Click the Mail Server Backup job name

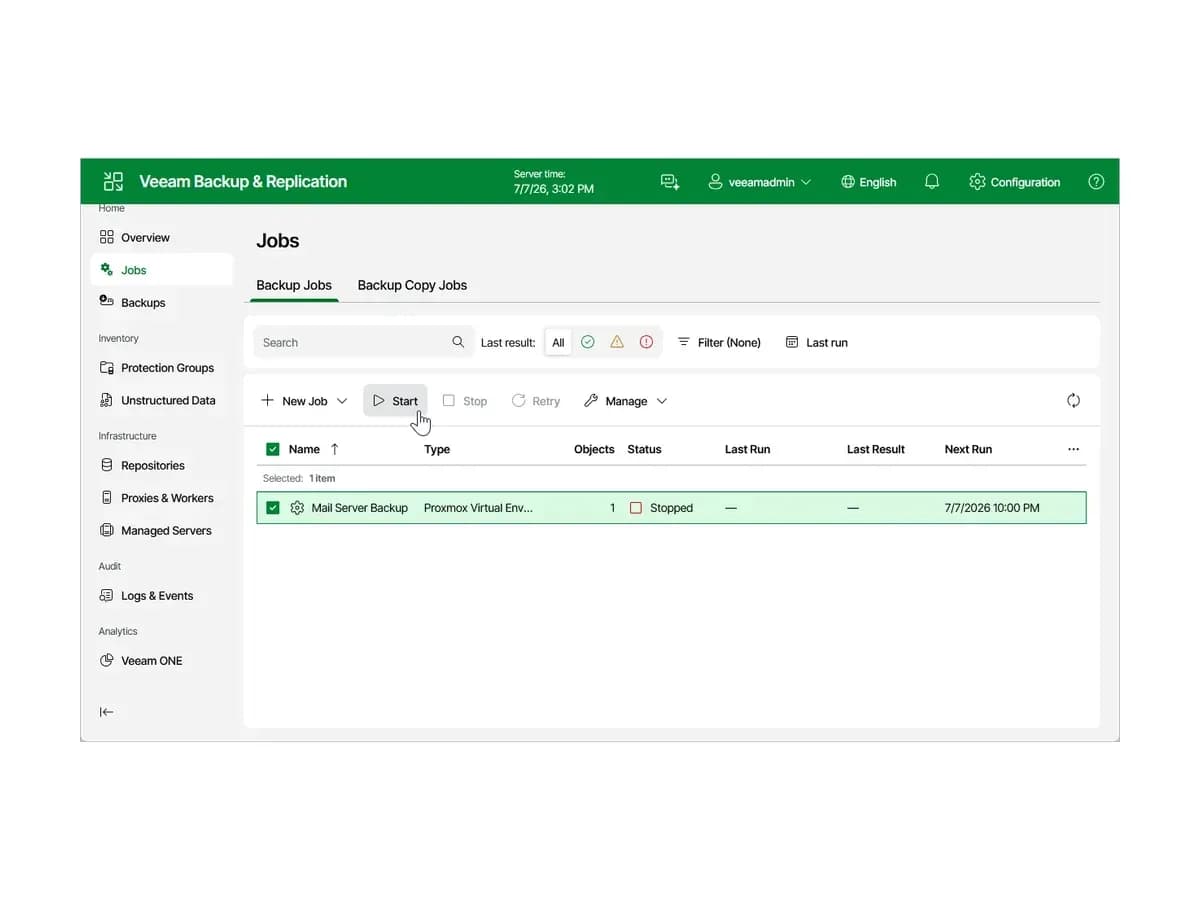click(359, 508)
